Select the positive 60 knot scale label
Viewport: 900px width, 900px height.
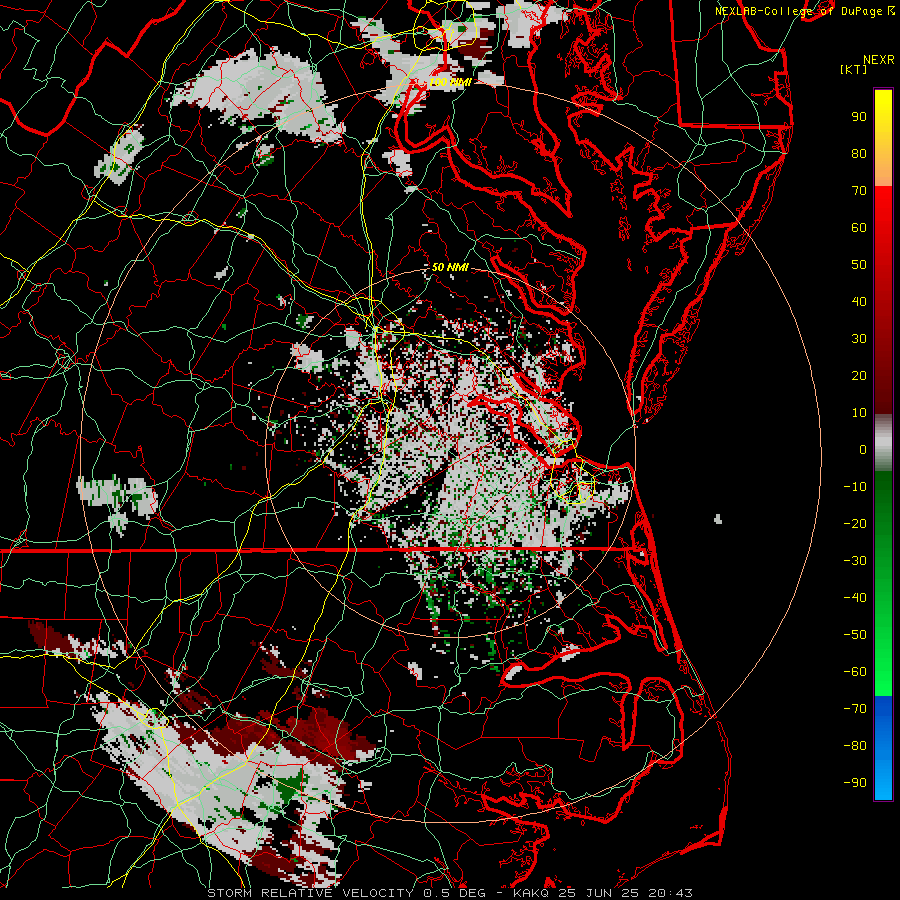click(859, 227)
